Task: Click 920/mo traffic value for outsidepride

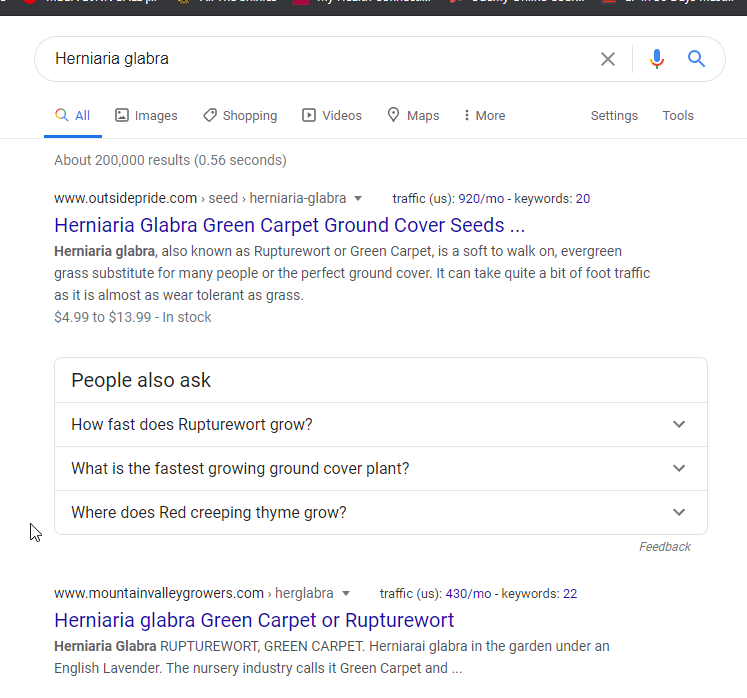Action: pos(481,199)
